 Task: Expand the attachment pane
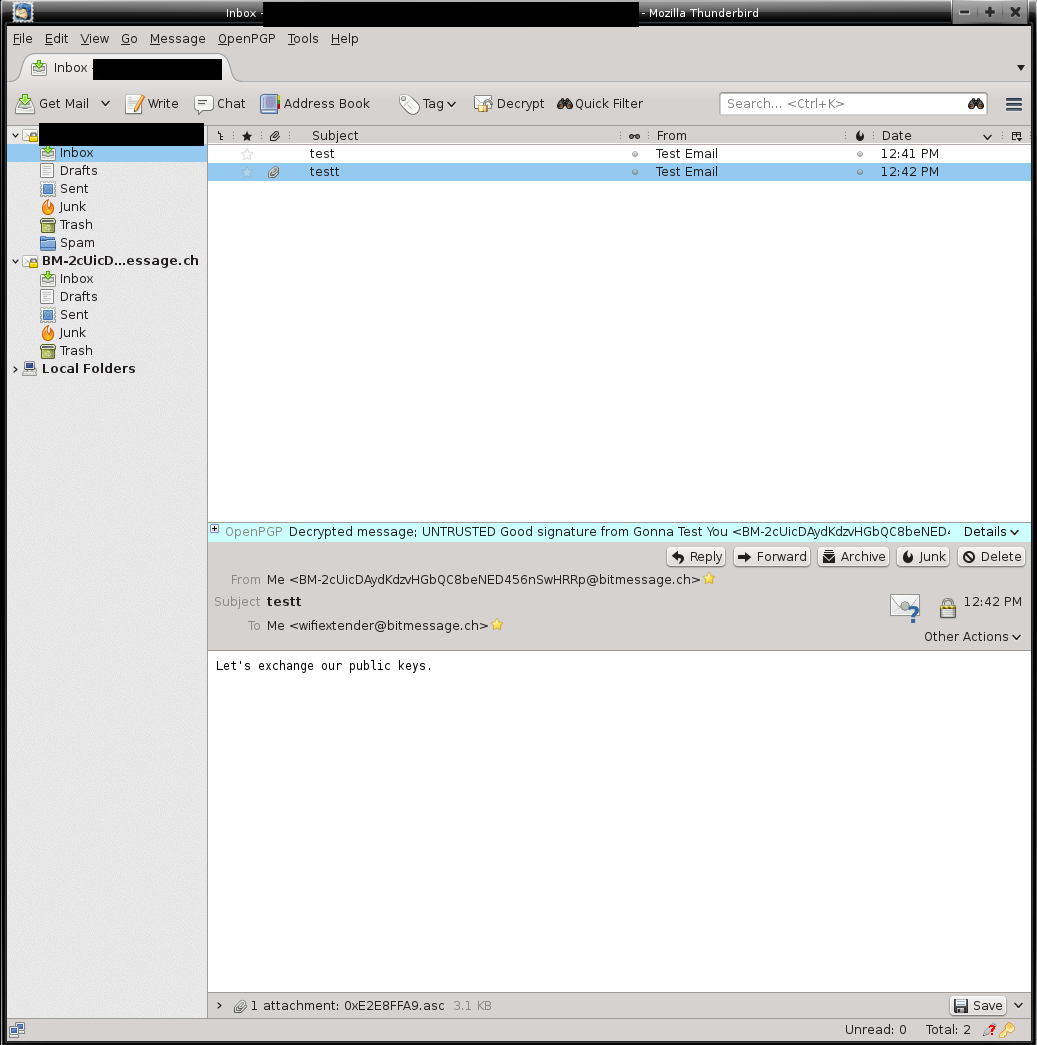coord(219,1006)
